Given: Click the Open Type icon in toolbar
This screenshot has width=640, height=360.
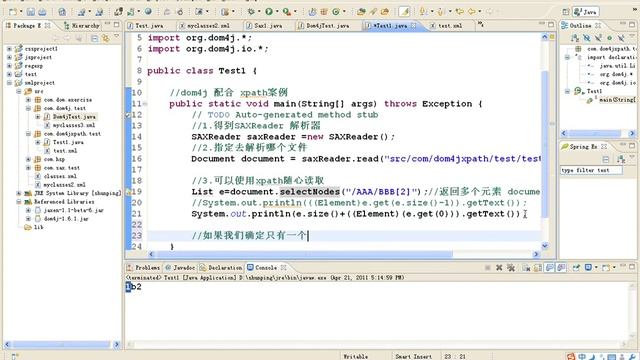Looking at the screenshot, I should (361, 12).
